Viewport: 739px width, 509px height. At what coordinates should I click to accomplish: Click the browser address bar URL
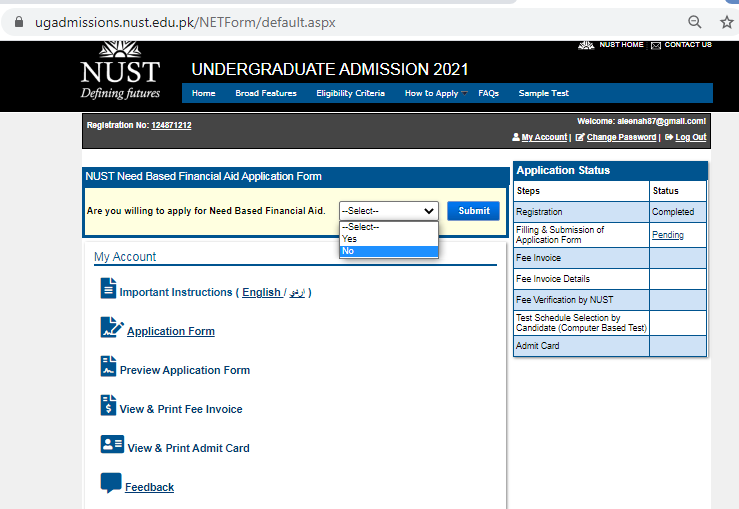click(185, 22)
